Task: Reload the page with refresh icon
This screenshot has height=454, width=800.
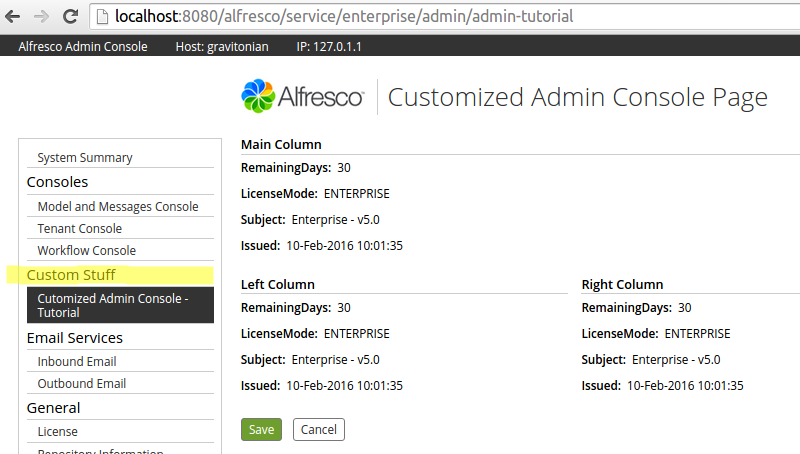Action: pyautogui.click(x=70, y=16)
